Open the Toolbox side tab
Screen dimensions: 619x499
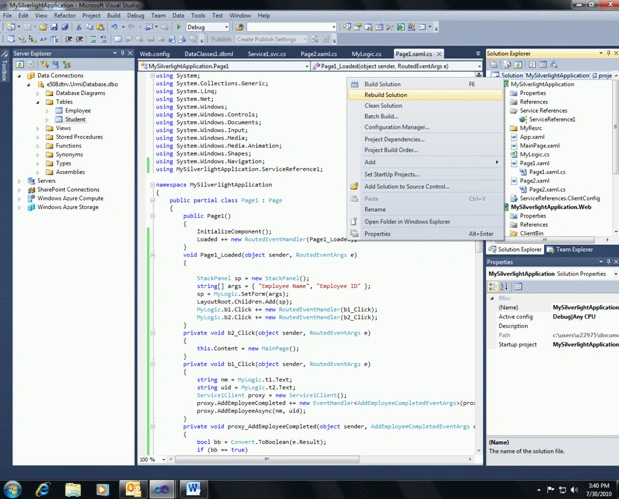click(4, 66)
